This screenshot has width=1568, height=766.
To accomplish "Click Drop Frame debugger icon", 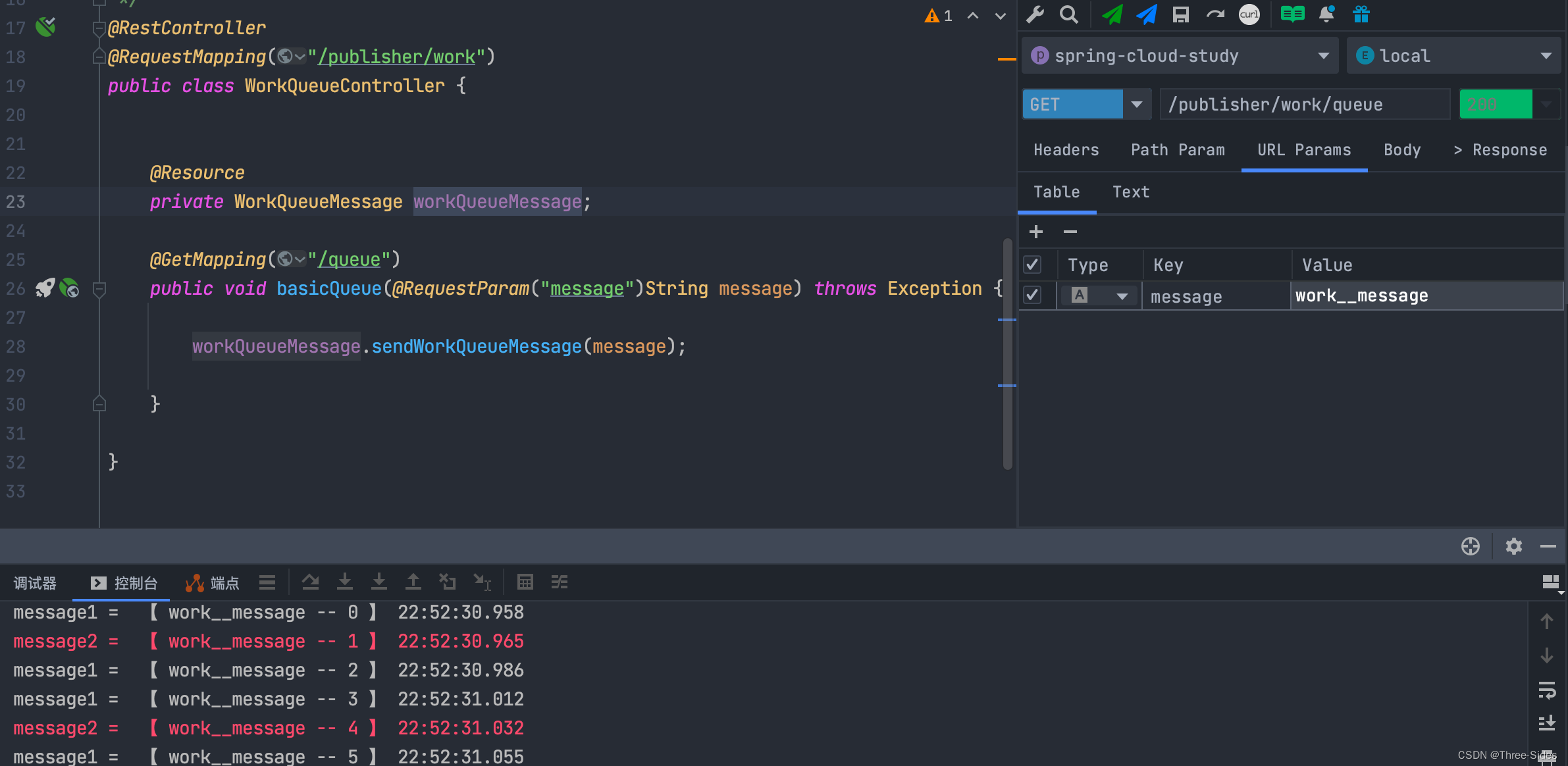I will pyautogui.click(x=448, y=582).
